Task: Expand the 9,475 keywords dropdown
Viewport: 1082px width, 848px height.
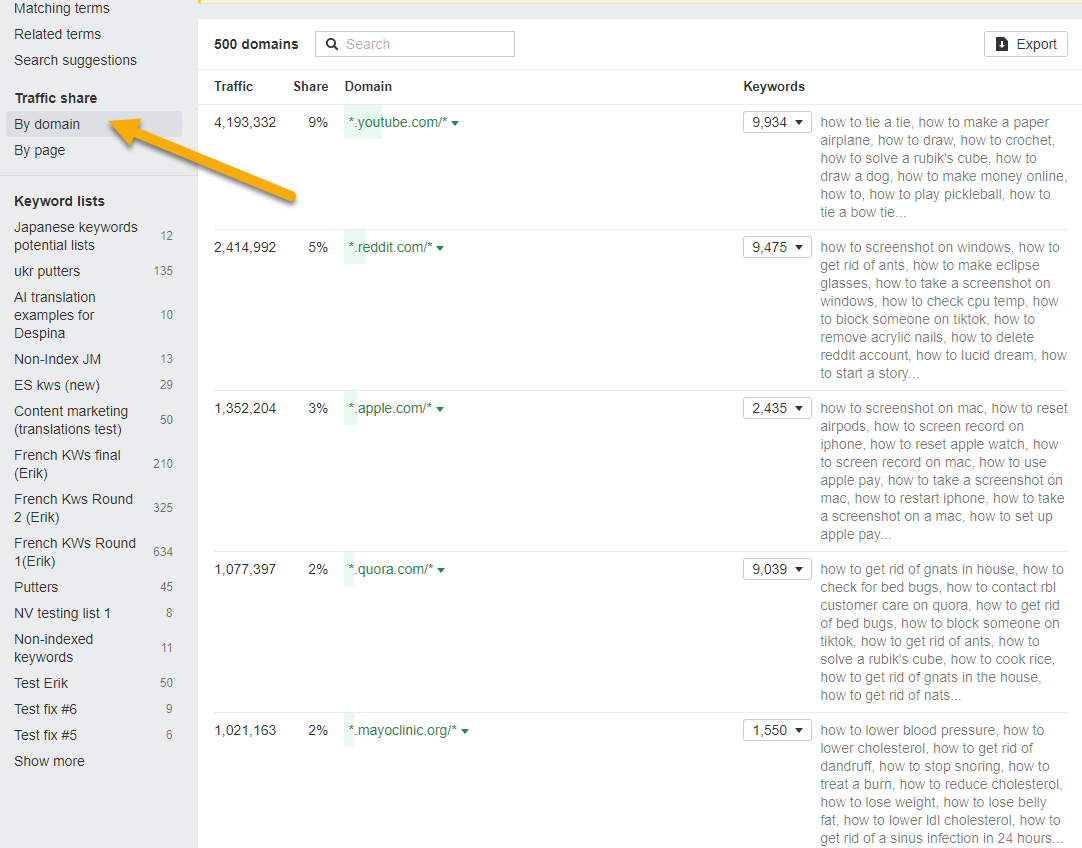Action: tap(777, 247)
